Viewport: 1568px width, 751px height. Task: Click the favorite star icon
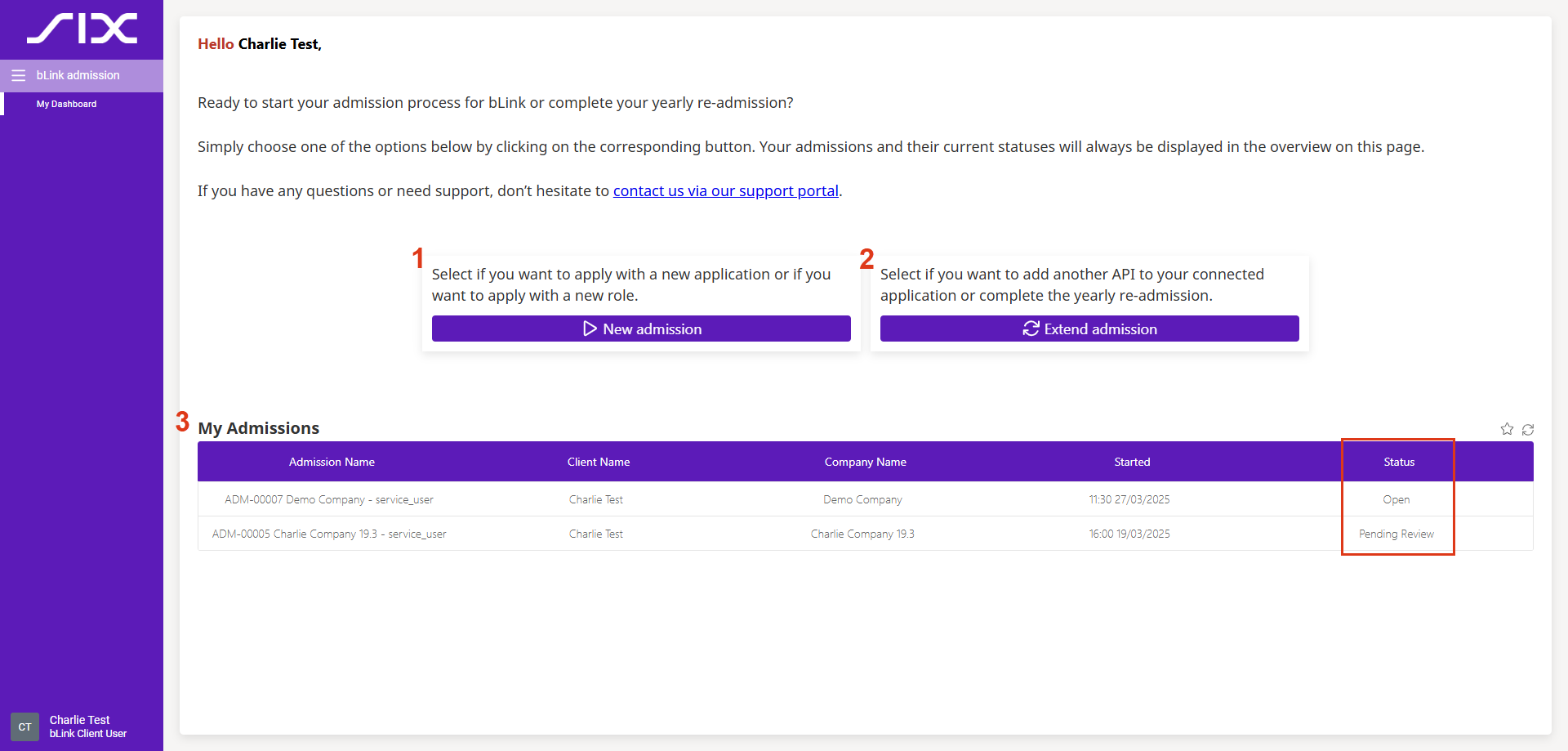pyautogui.click(x=1507, y=429)
